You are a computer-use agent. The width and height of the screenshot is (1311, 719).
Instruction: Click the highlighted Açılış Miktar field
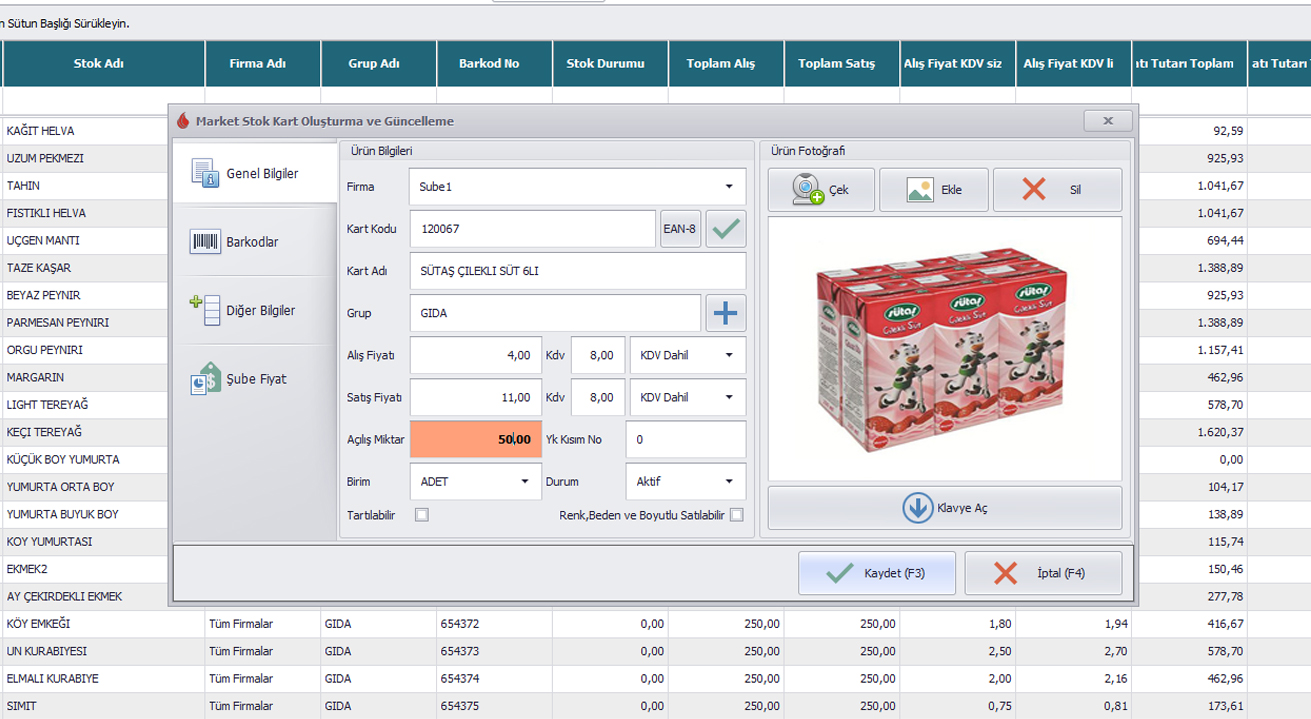[476, 439]
